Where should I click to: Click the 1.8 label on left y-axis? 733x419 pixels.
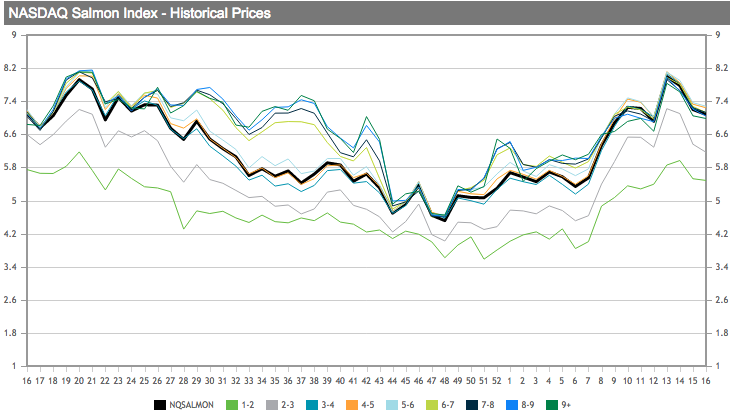click(x=10, y=333)
